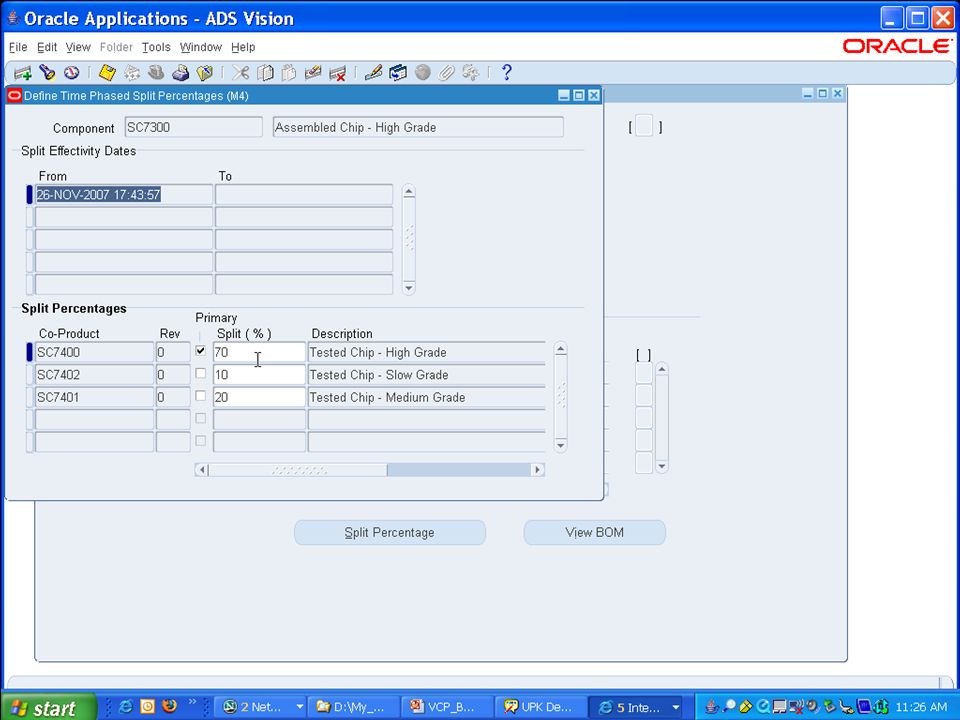
Task: Click the New Record toolbar icon
Action: pos(23,73)
